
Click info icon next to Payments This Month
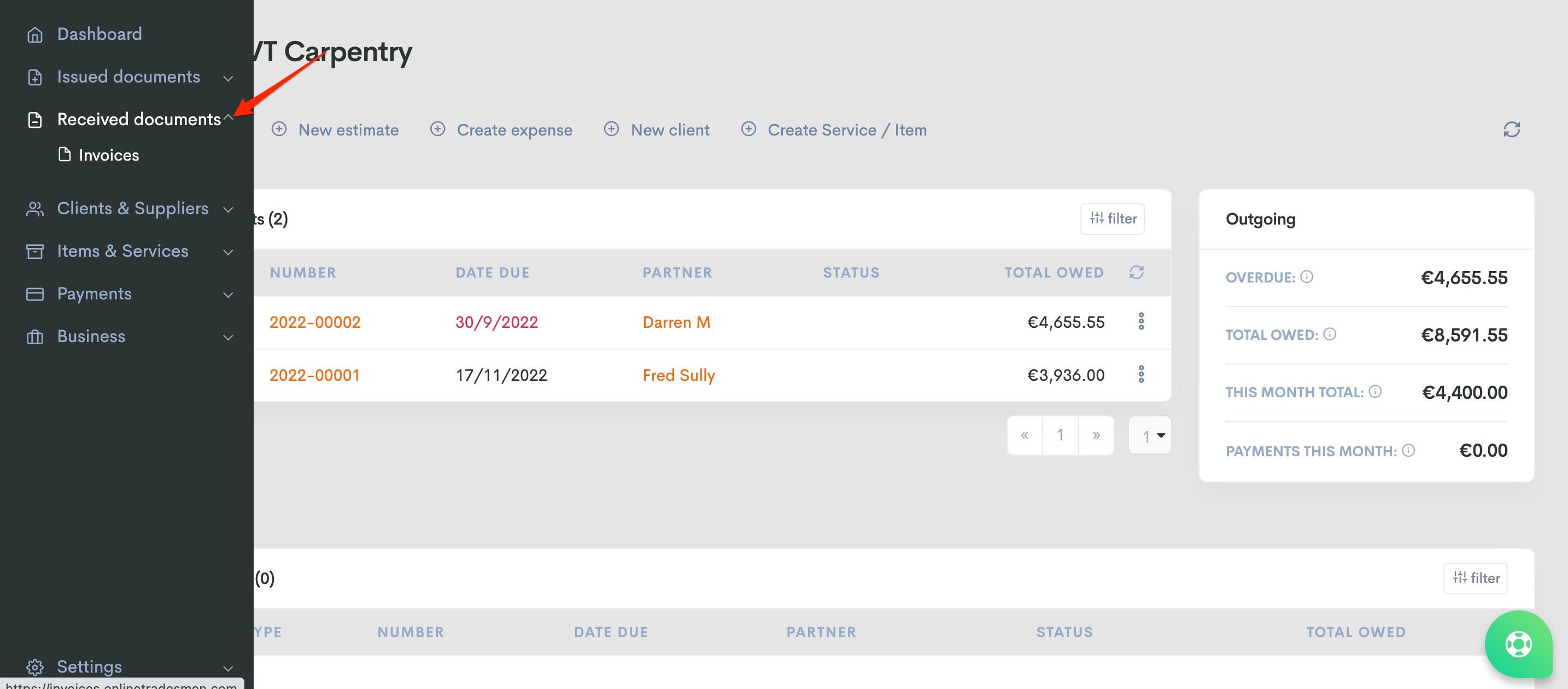1408,450
